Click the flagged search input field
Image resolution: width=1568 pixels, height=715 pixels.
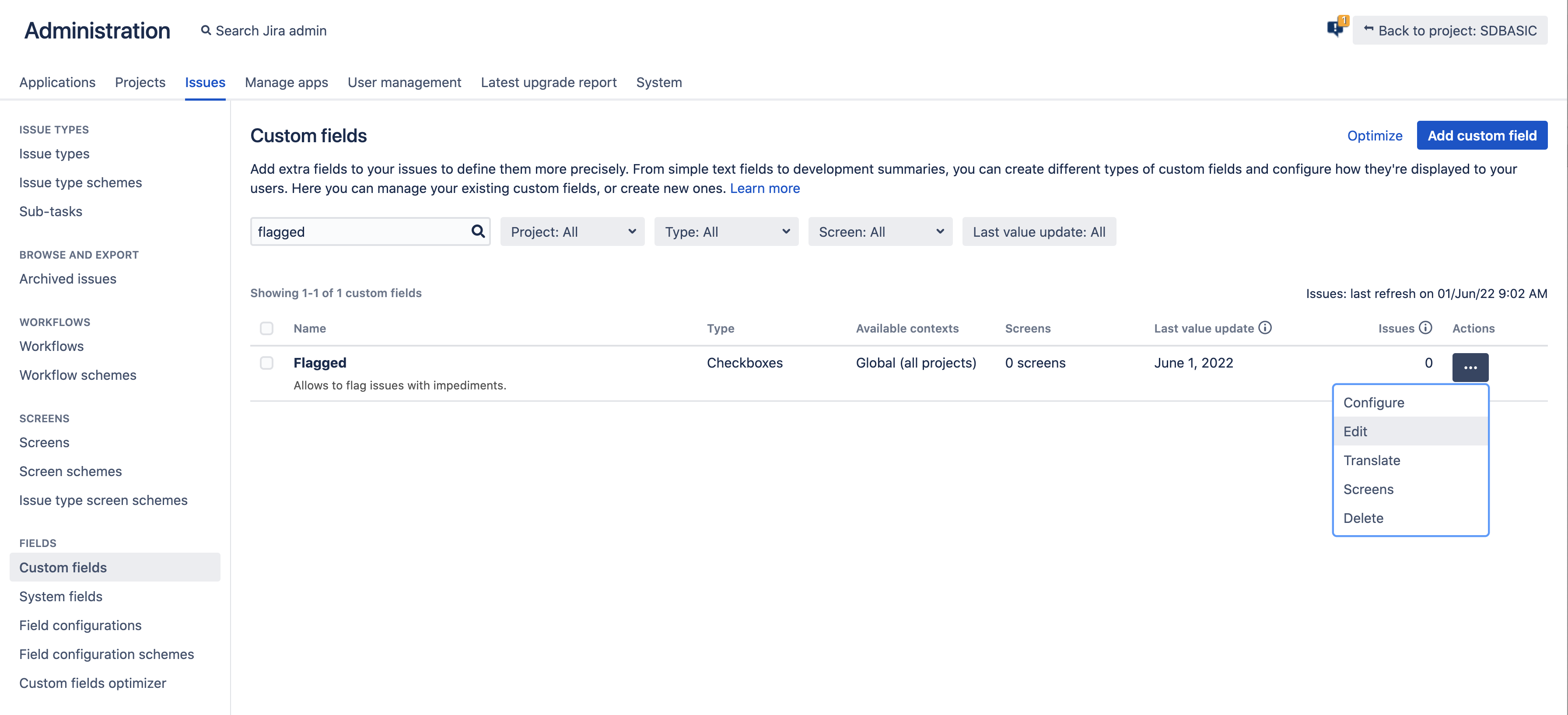coord(359,231)
